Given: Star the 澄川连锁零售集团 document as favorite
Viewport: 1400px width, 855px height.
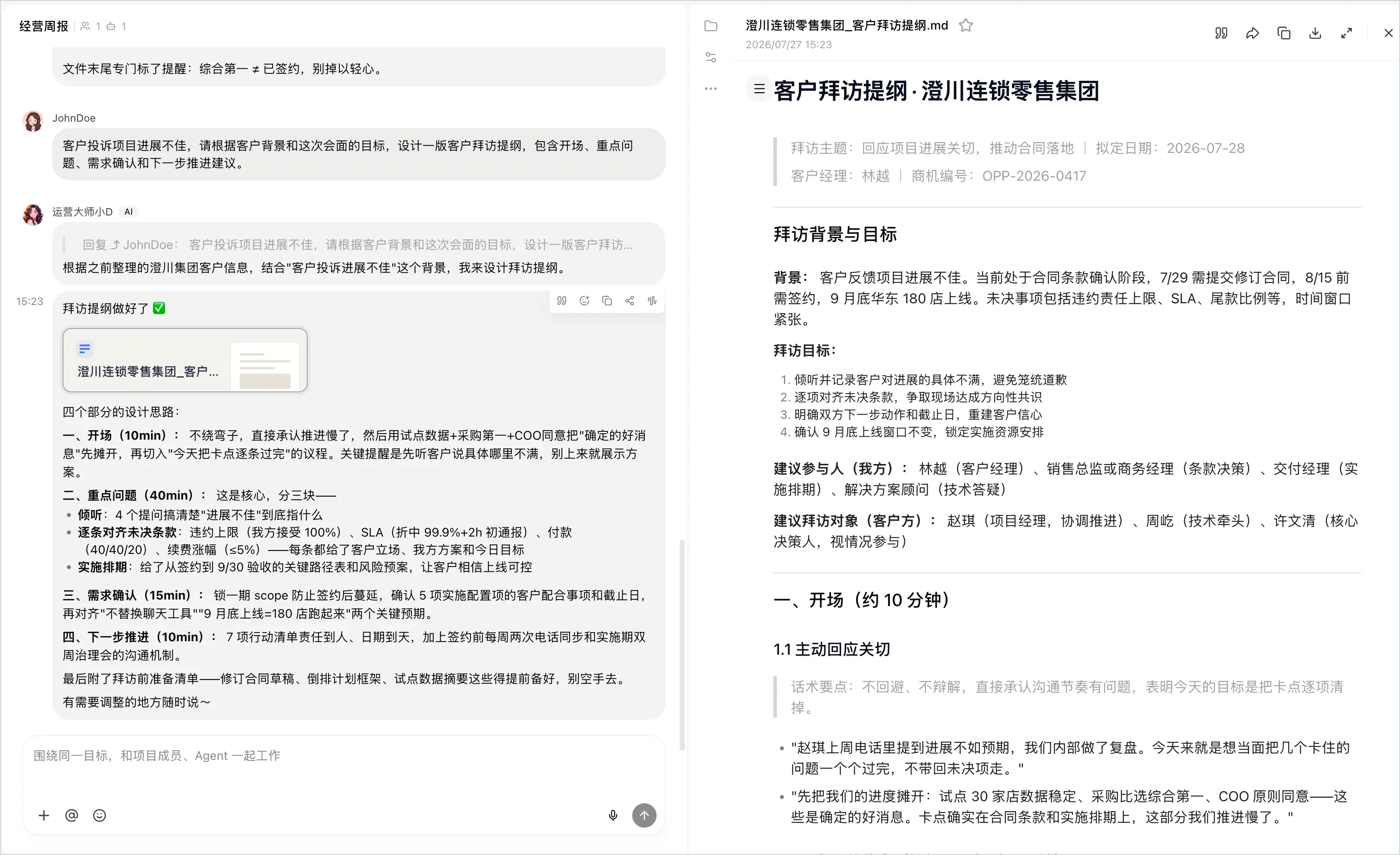Looking at the screenshot, I should point(966,25).
